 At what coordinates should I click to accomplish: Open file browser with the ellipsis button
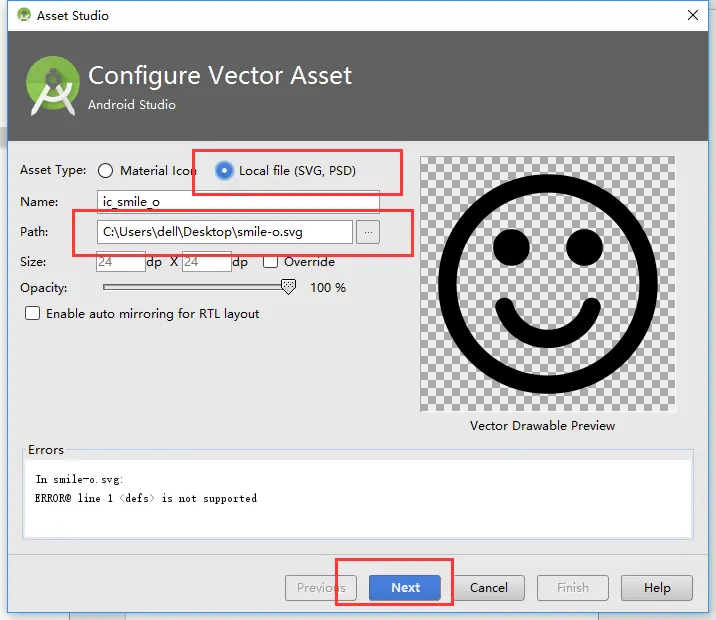[x=368, y=232]
